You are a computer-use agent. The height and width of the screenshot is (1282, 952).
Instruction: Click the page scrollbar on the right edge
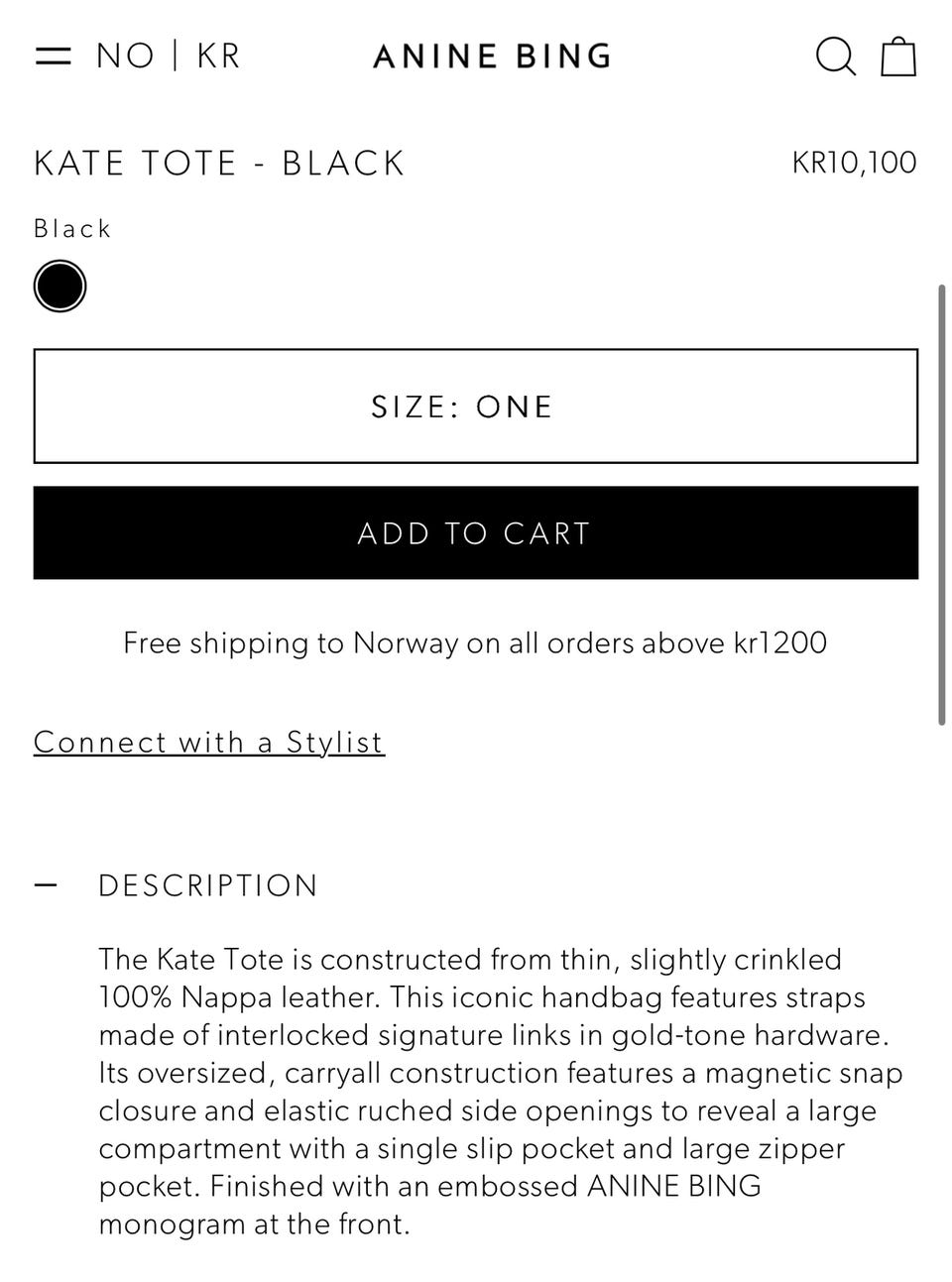(941, 504)
